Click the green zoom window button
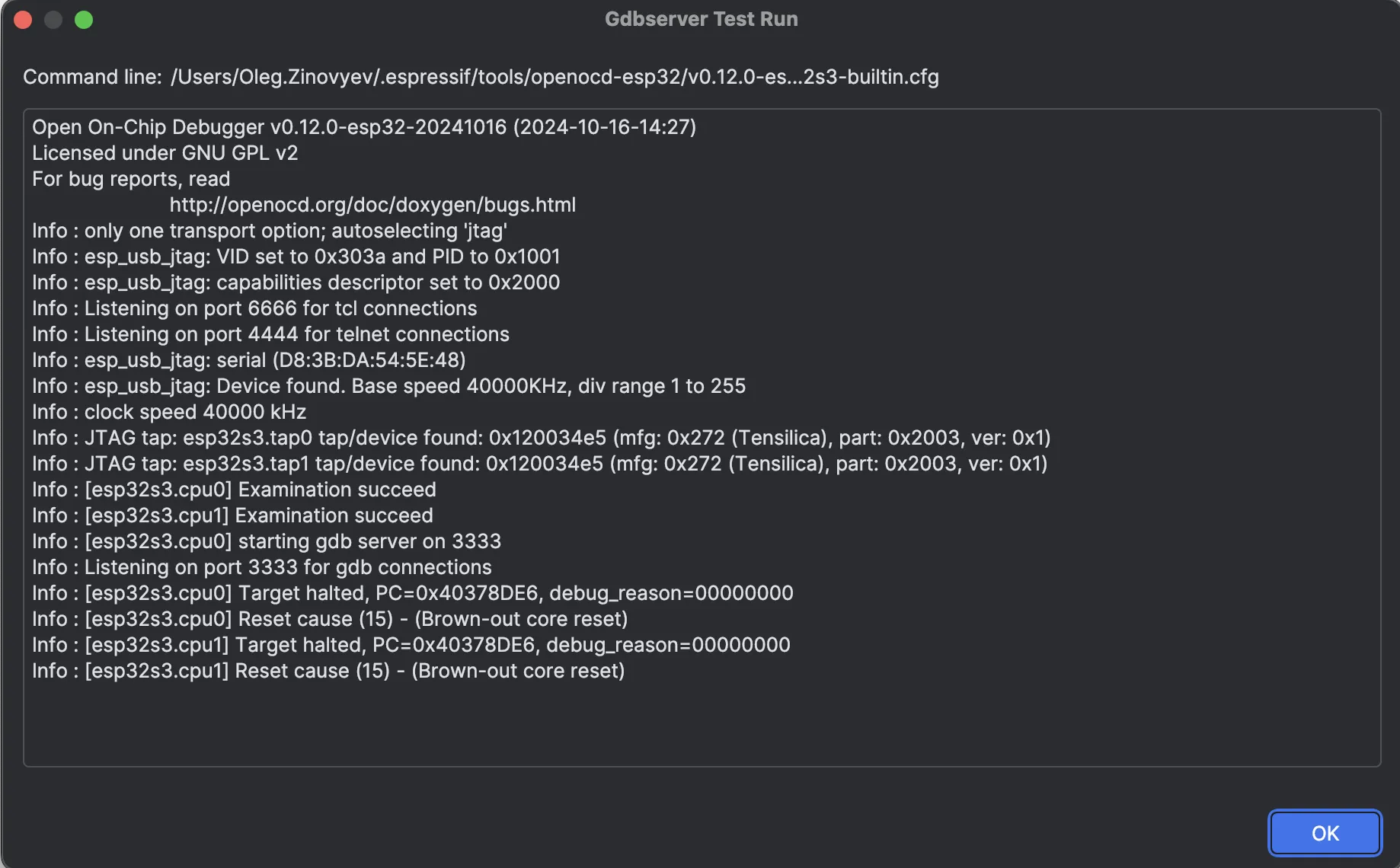This screenshot has height=868, width=1400. click(x=84, y=20)
